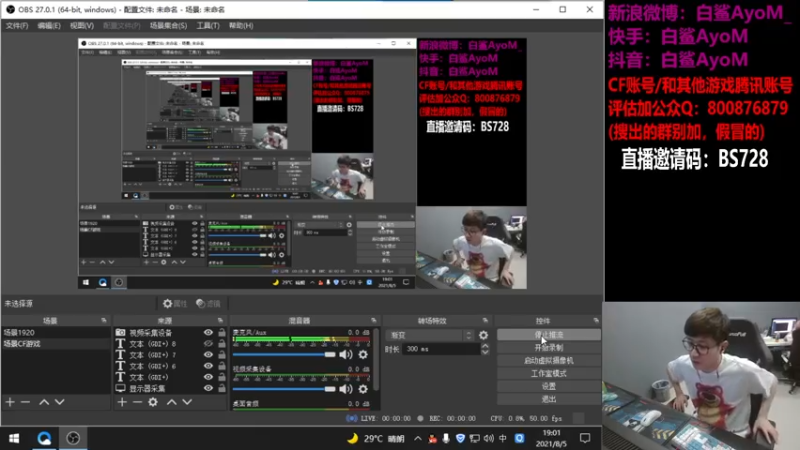Open transition properties gear next to 渐变

pyautogui.click(x=483, y=335)
